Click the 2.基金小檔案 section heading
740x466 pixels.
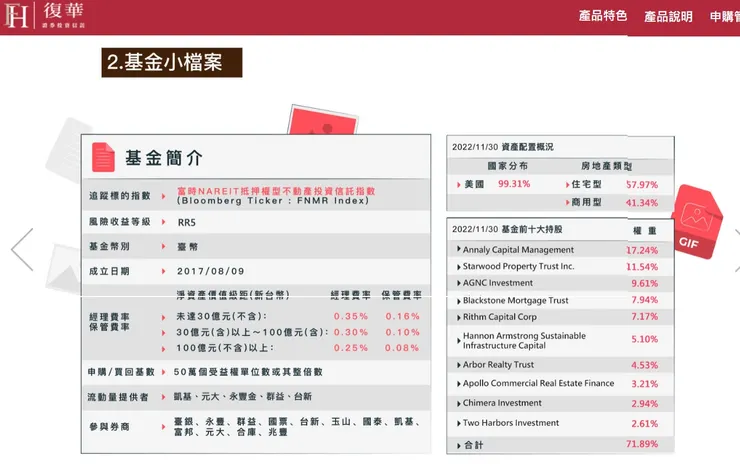click(172, 62)
